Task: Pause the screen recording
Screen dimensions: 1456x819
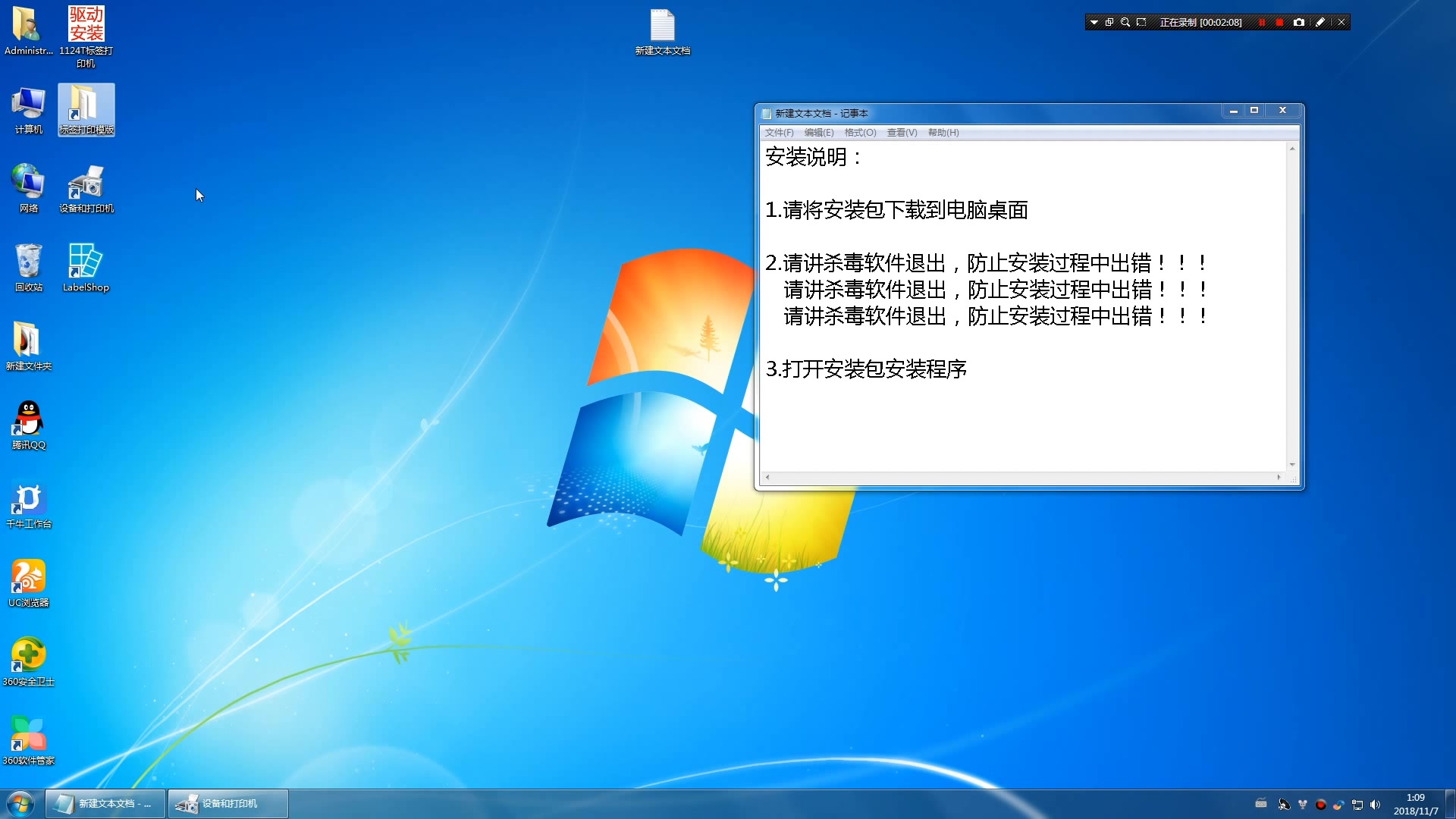Action: click(x=1262, y=23)
